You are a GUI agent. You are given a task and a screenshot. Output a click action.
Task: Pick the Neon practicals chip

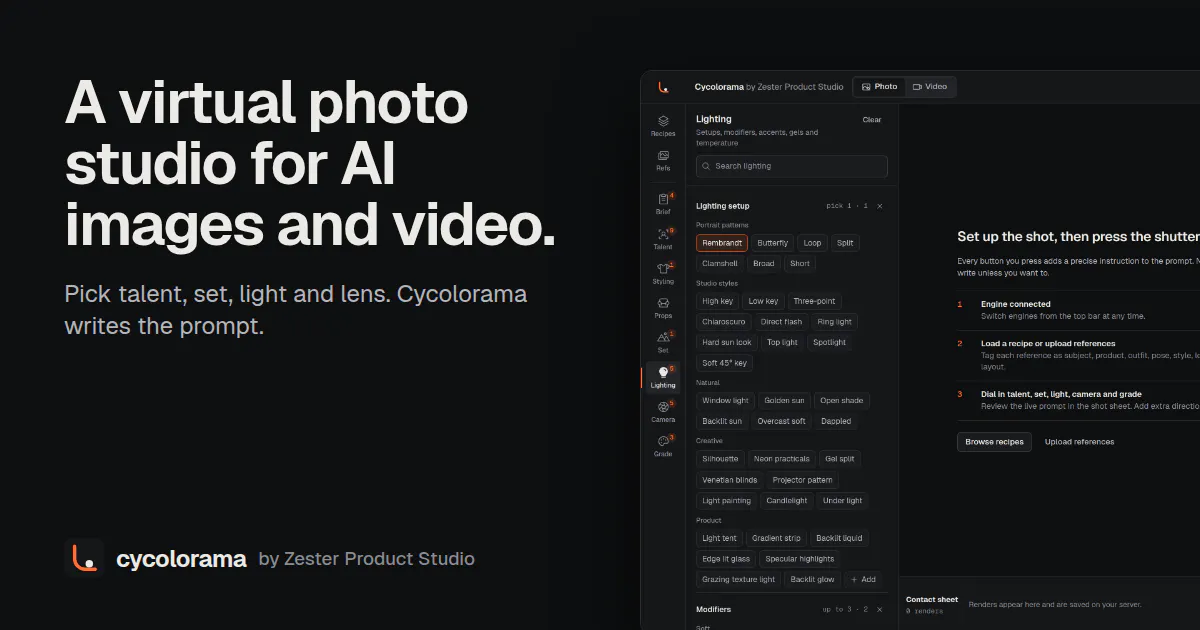[x=782, y=459]
